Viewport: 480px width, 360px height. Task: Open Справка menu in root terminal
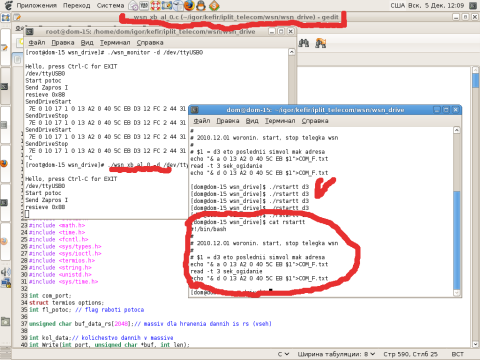tap(150, 43)
